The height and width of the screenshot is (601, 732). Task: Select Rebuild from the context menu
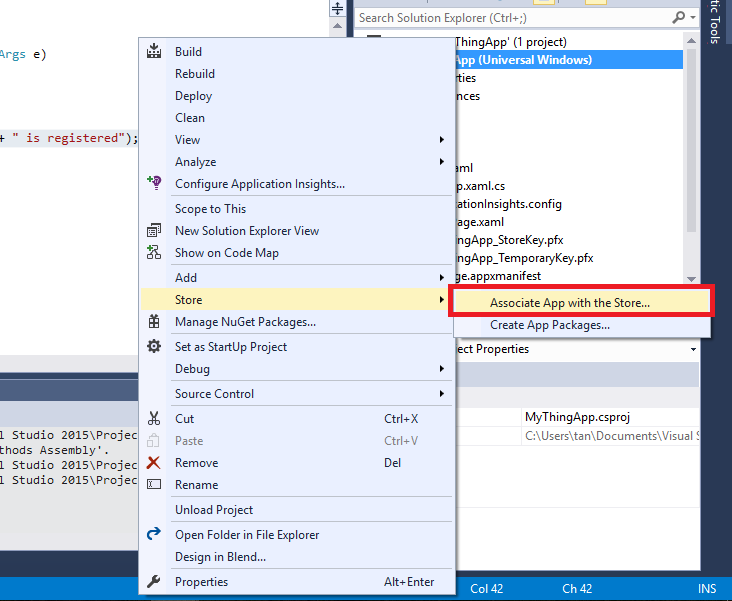click(195, 74)
